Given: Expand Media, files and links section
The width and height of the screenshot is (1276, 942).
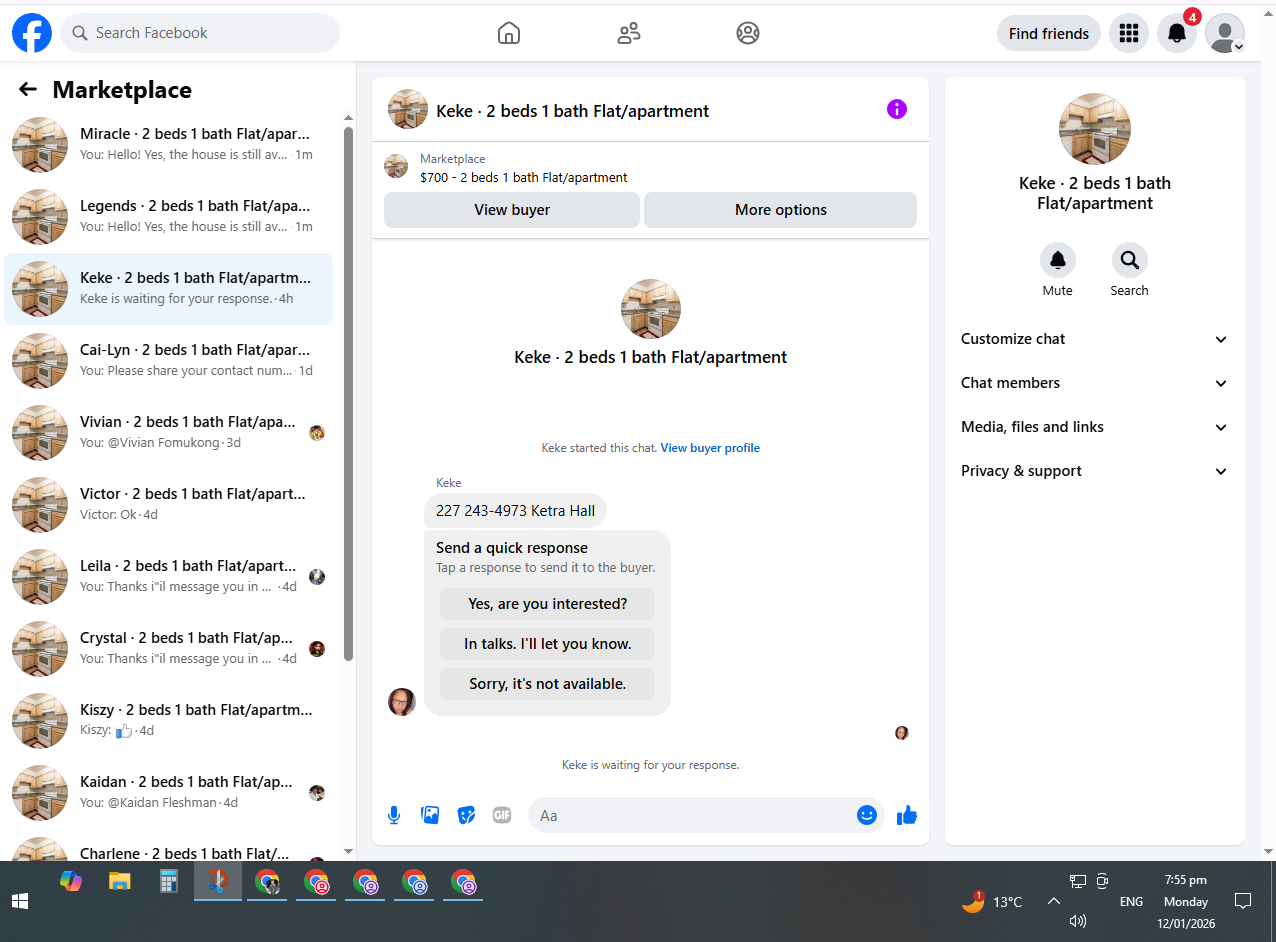Looking at the screenshot, I should (1094, 427).
